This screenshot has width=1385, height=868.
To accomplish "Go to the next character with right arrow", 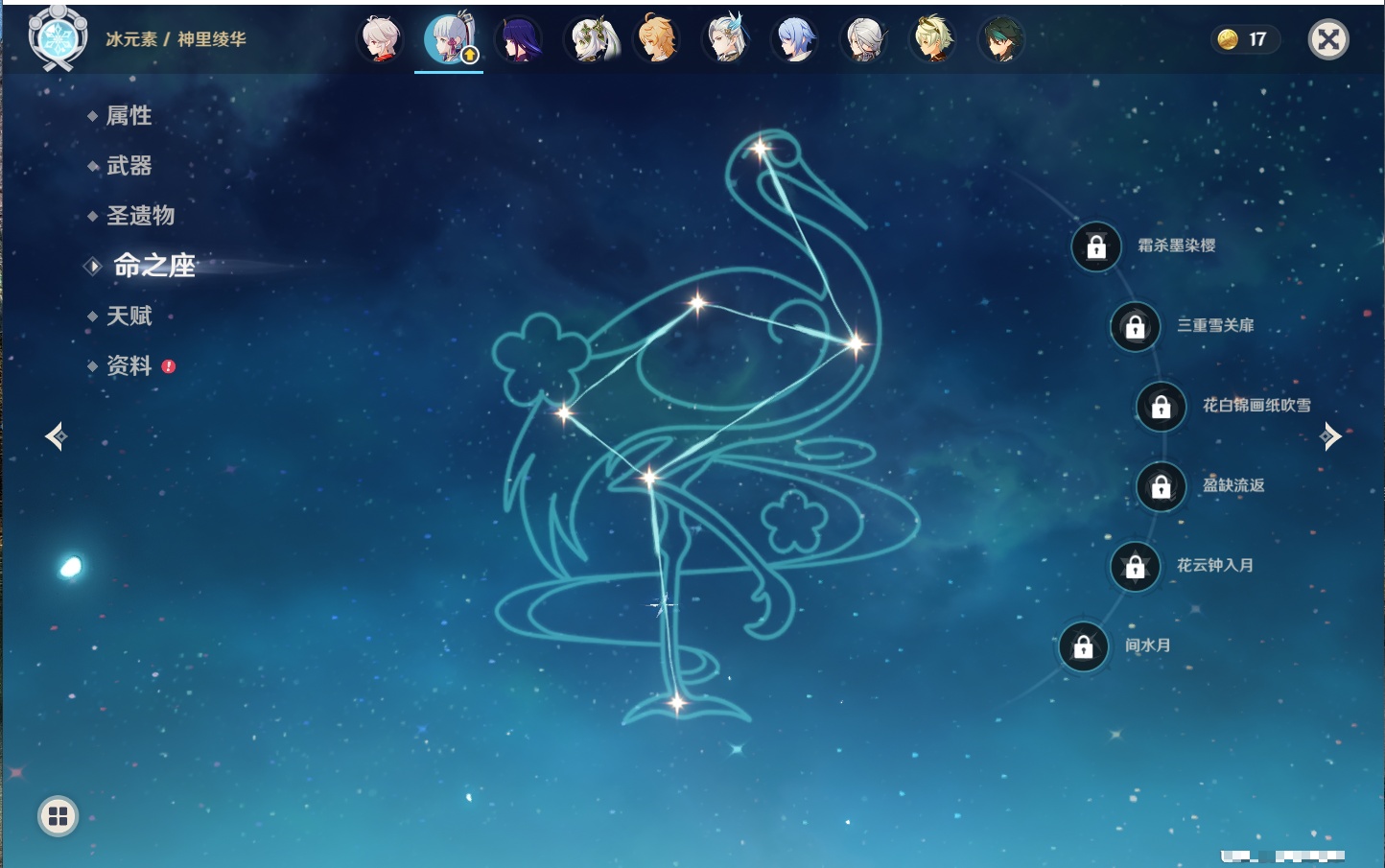I will tap(1330, 436).
